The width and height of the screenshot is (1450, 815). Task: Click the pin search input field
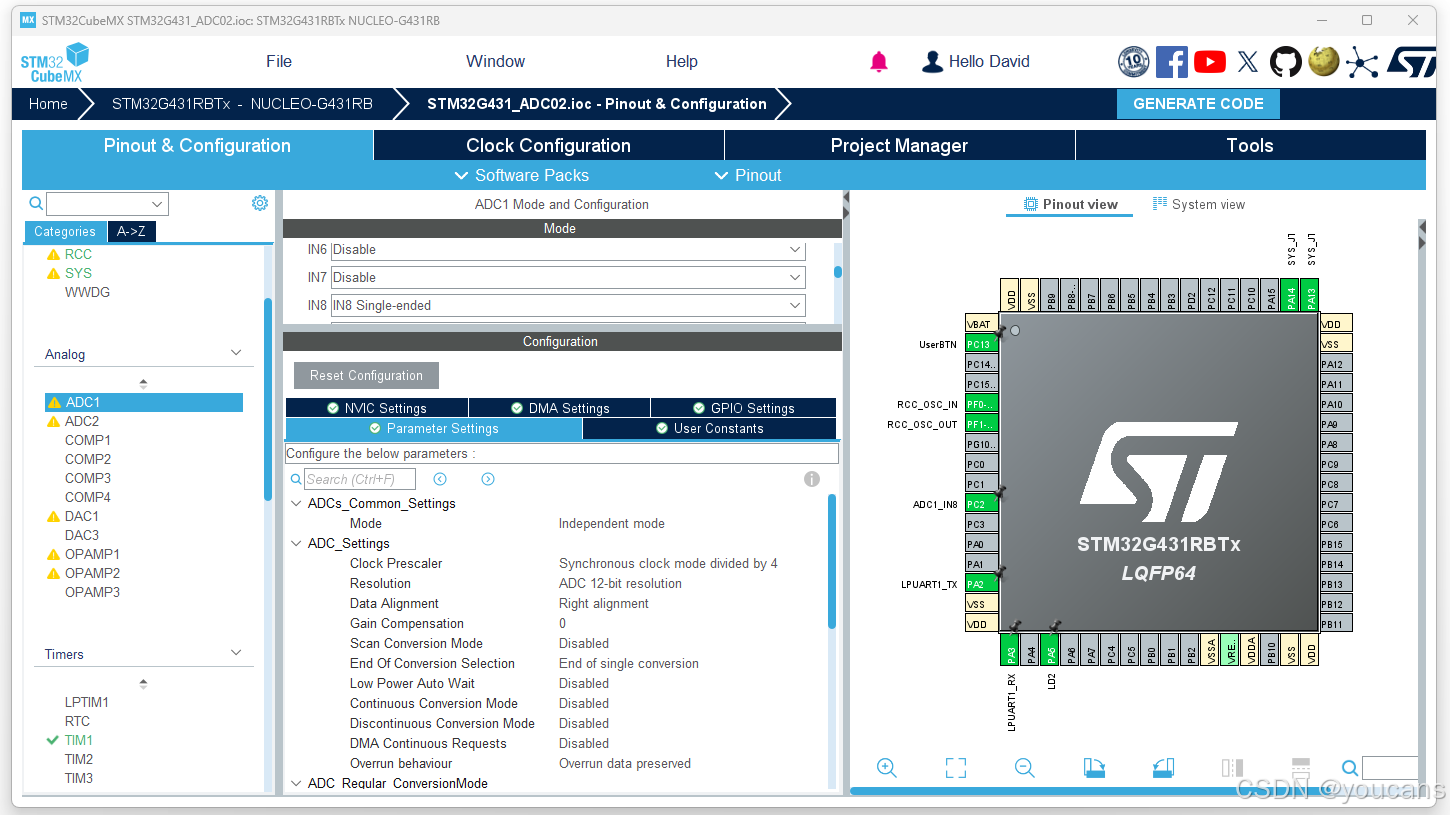point(1389,768)
